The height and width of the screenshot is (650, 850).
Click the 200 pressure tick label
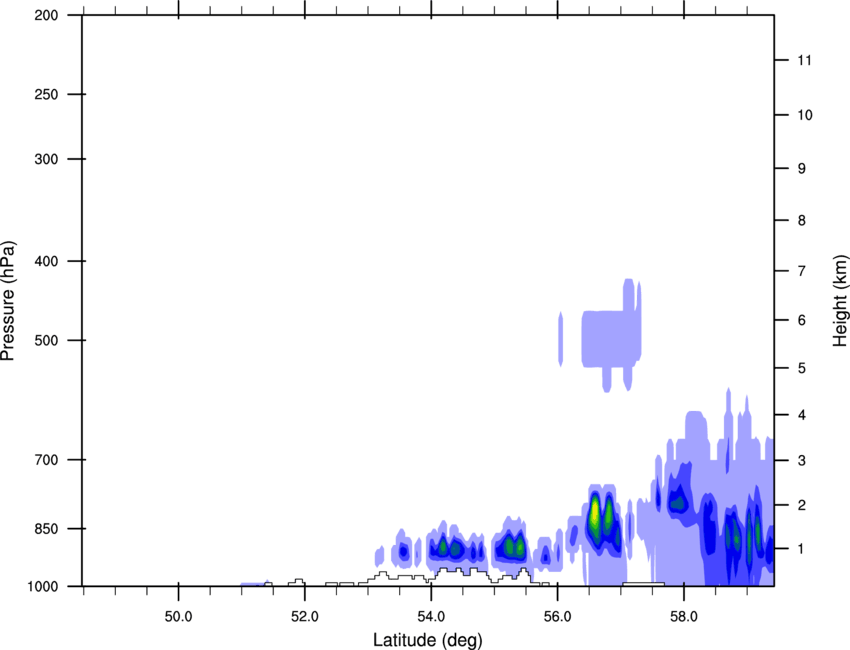(46, 15)
